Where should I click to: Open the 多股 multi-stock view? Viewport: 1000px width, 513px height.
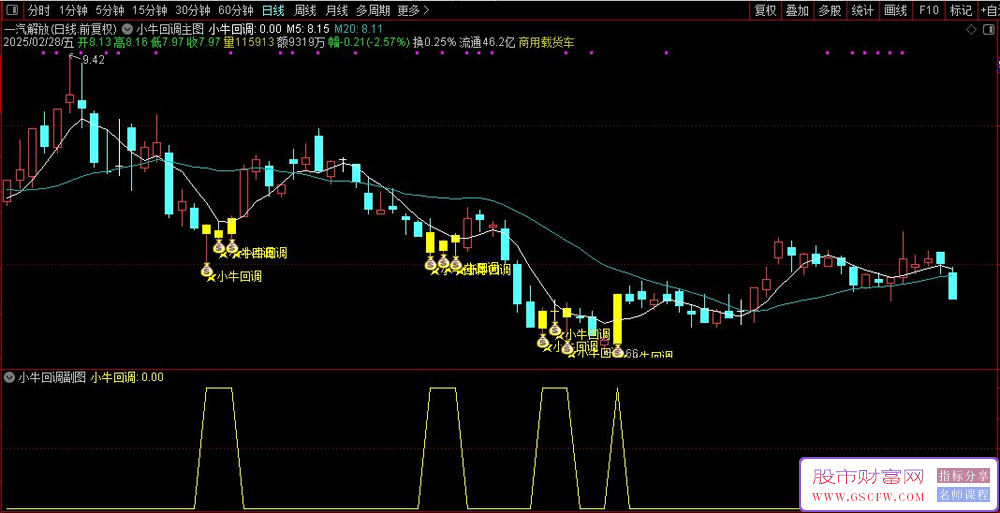[830, 10]
